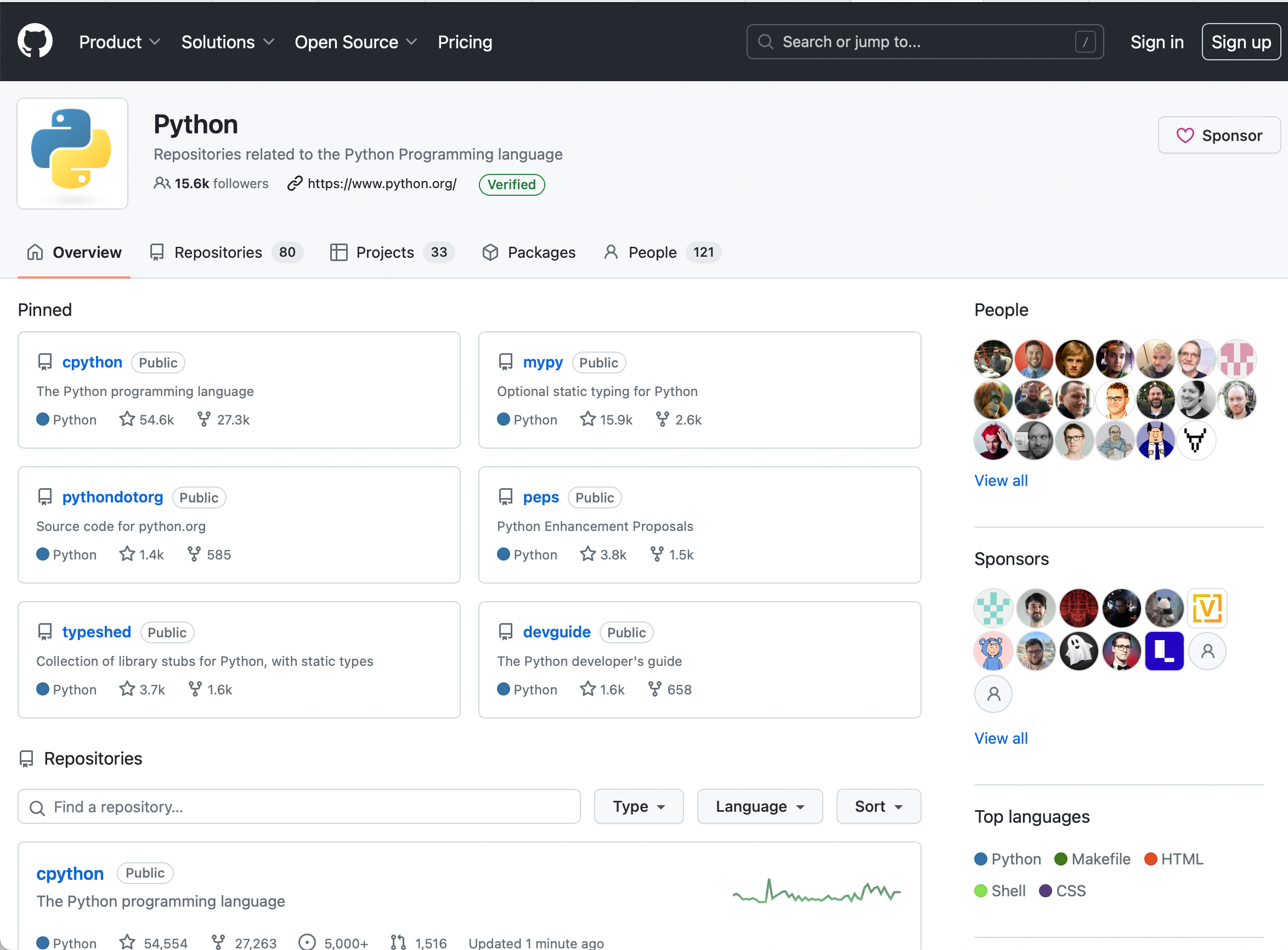Open the pinned devguide repository
The height and width of the screenshot is (950, 1288).
pos(557,631)
